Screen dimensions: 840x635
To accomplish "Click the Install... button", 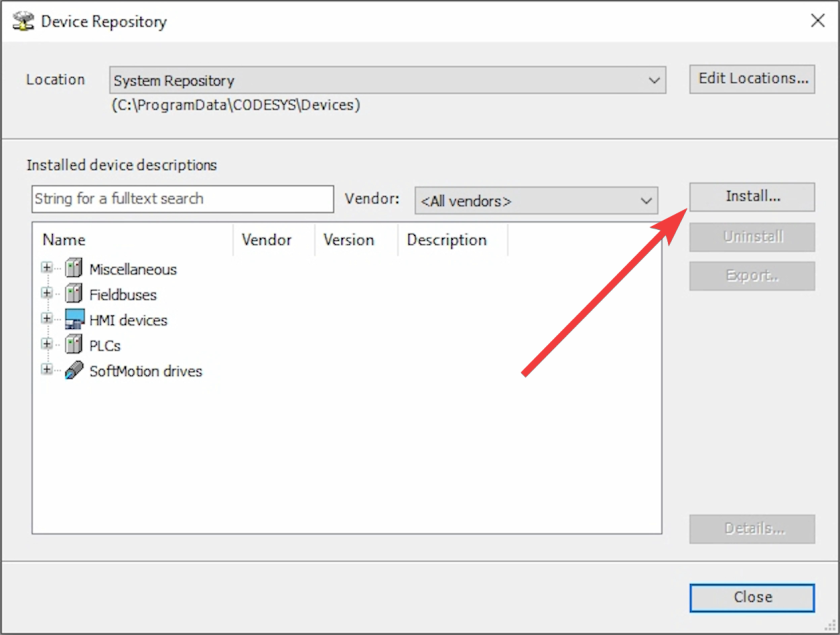I will click(x=752, y=197).
